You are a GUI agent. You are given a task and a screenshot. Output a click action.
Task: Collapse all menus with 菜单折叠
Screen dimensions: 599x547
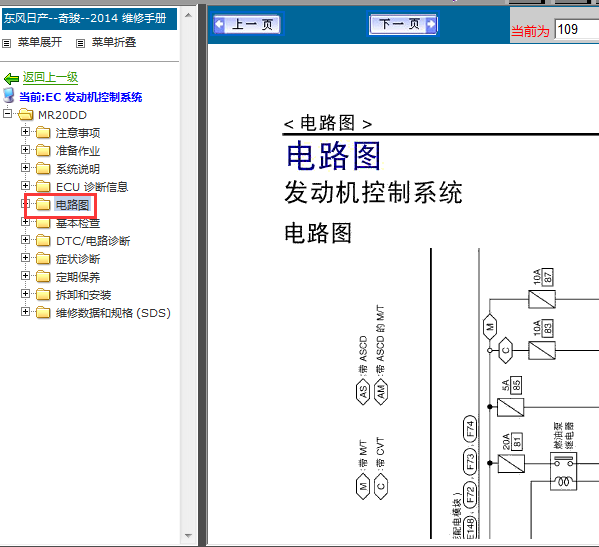pos(114,42)
